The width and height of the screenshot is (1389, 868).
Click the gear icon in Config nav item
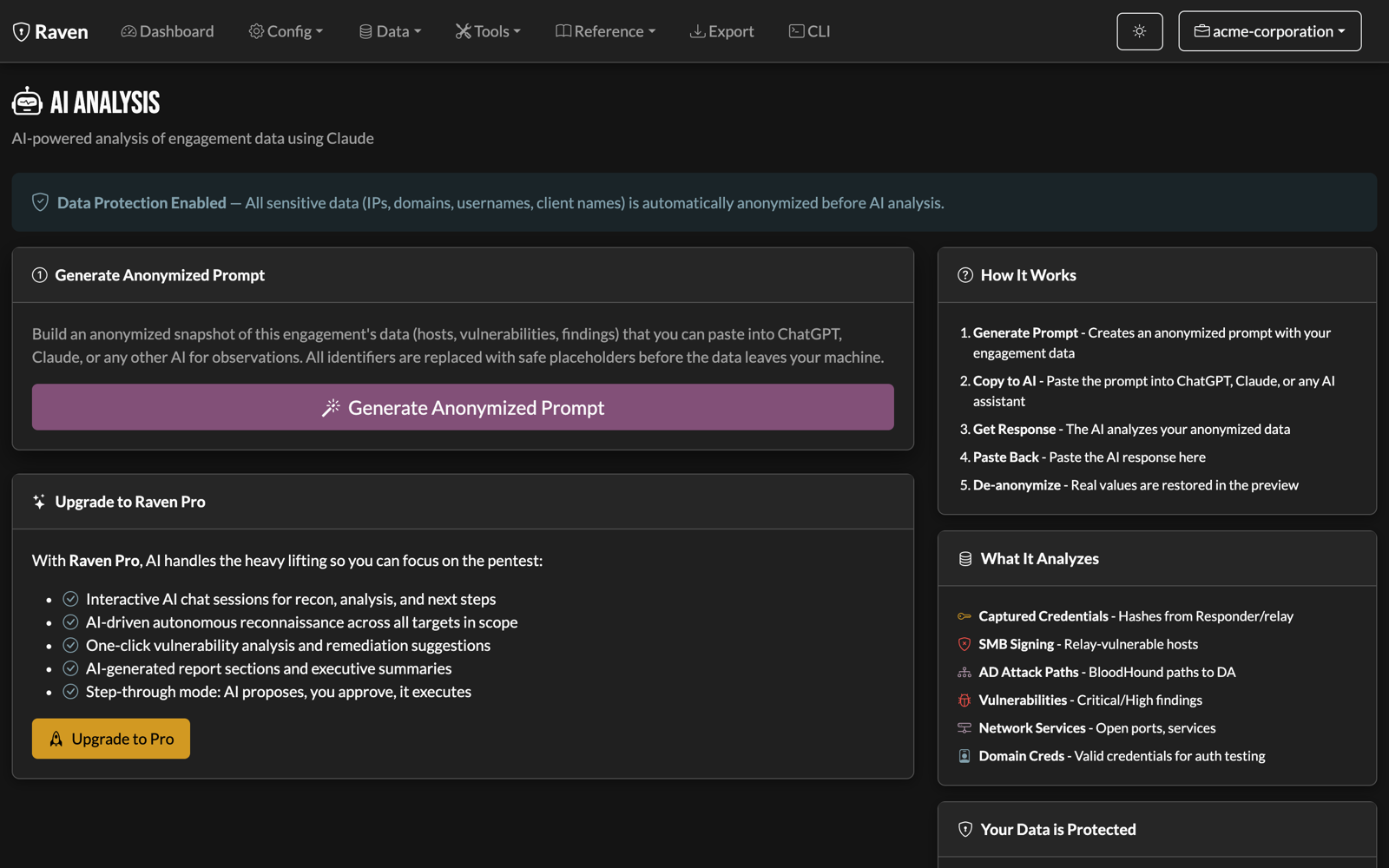pyautogui.click(x=256, y=31)
